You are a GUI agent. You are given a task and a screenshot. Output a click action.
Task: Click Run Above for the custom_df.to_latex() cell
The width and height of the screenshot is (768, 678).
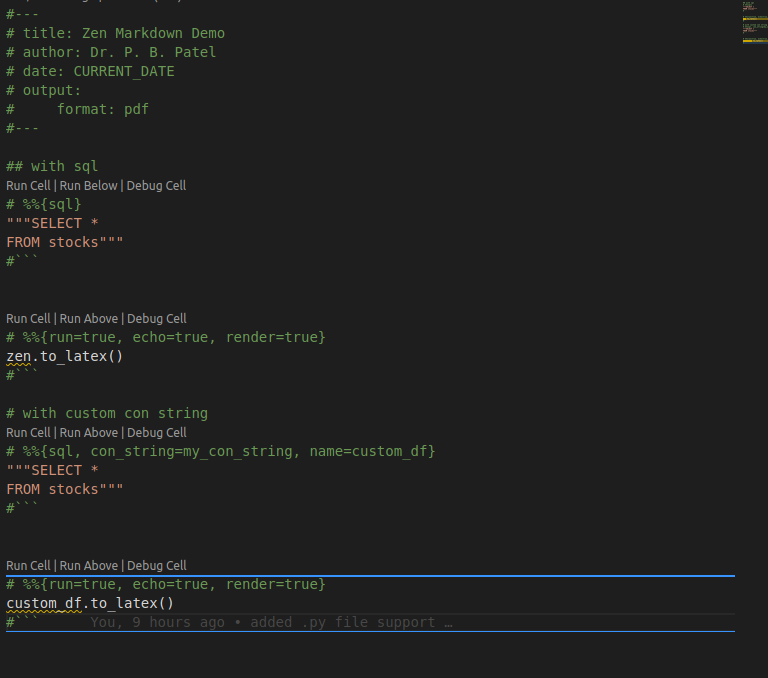click(x=89, y=565)
